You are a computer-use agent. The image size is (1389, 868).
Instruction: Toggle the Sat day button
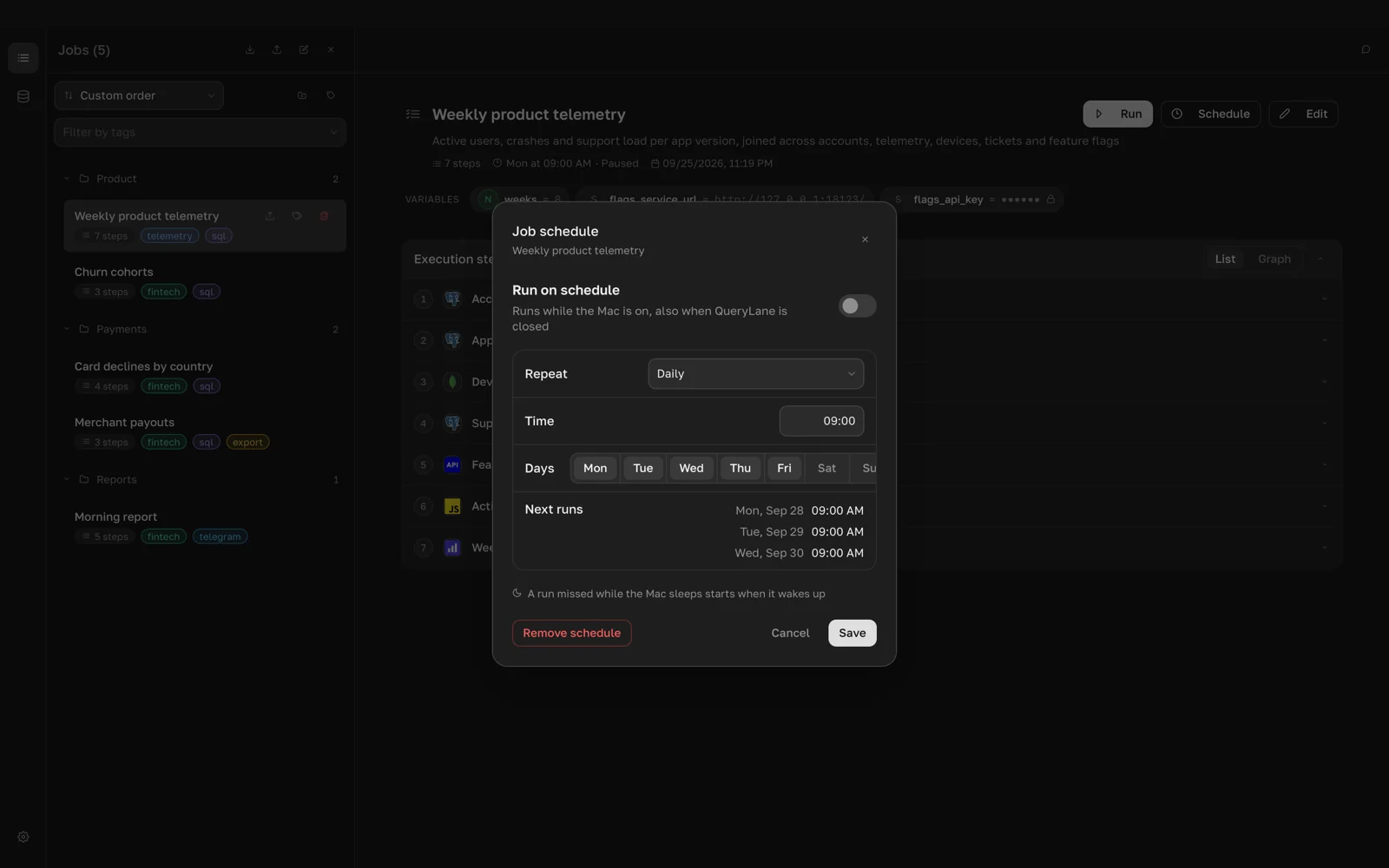826,468
